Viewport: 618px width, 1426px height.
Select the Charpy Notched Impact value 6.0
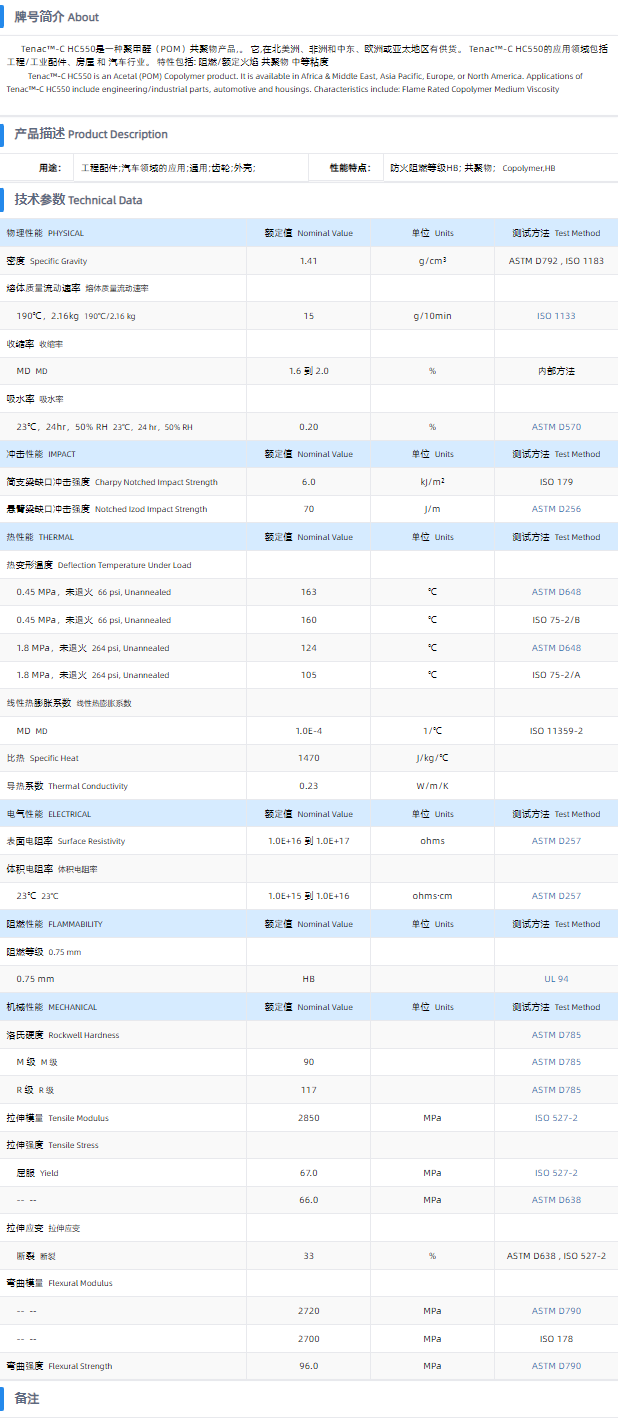tap(309, 482)
